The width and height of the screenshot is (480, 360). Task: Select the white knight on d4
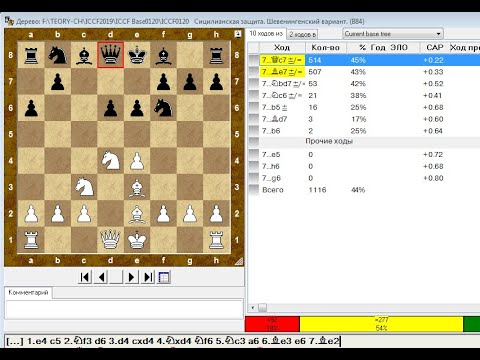click(110, 161)
